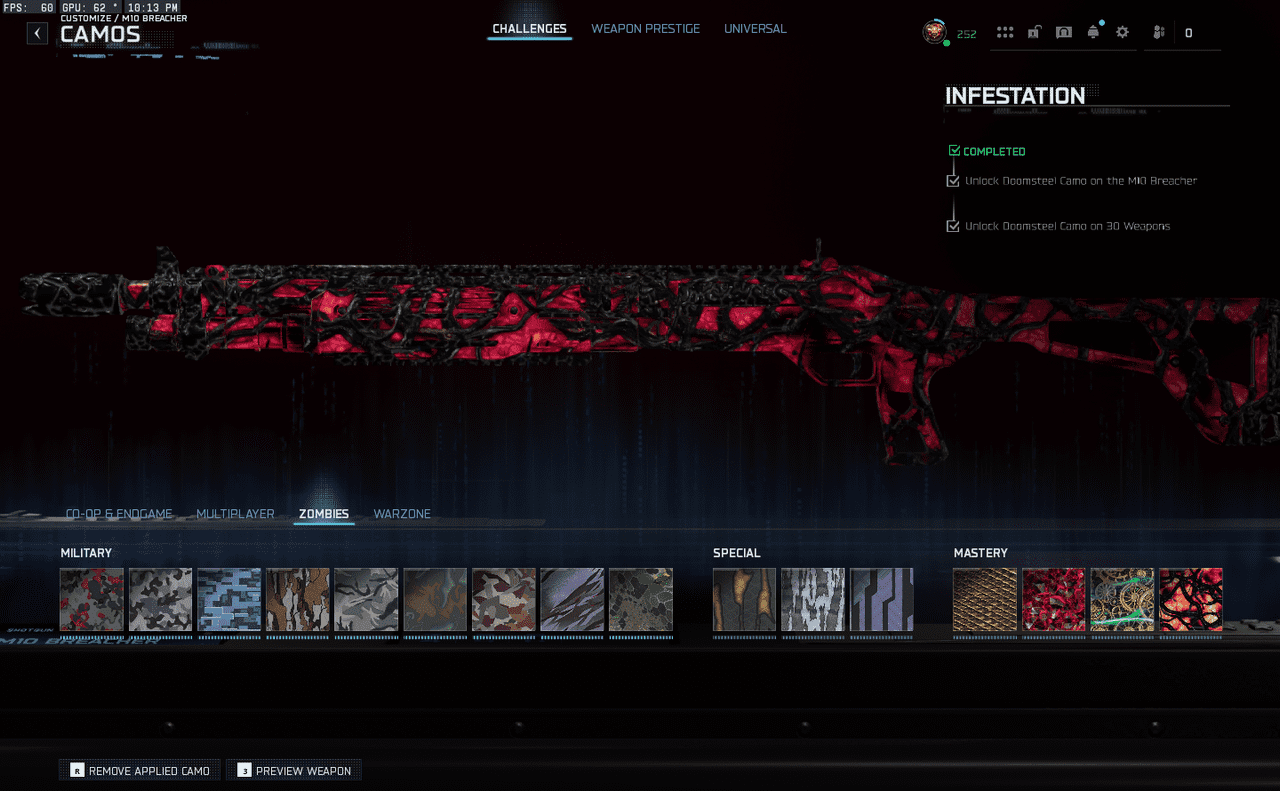Select the blue digital Military camo swatch
Viewport: 1280px width, 791px height.
click(x=229, y=600)
